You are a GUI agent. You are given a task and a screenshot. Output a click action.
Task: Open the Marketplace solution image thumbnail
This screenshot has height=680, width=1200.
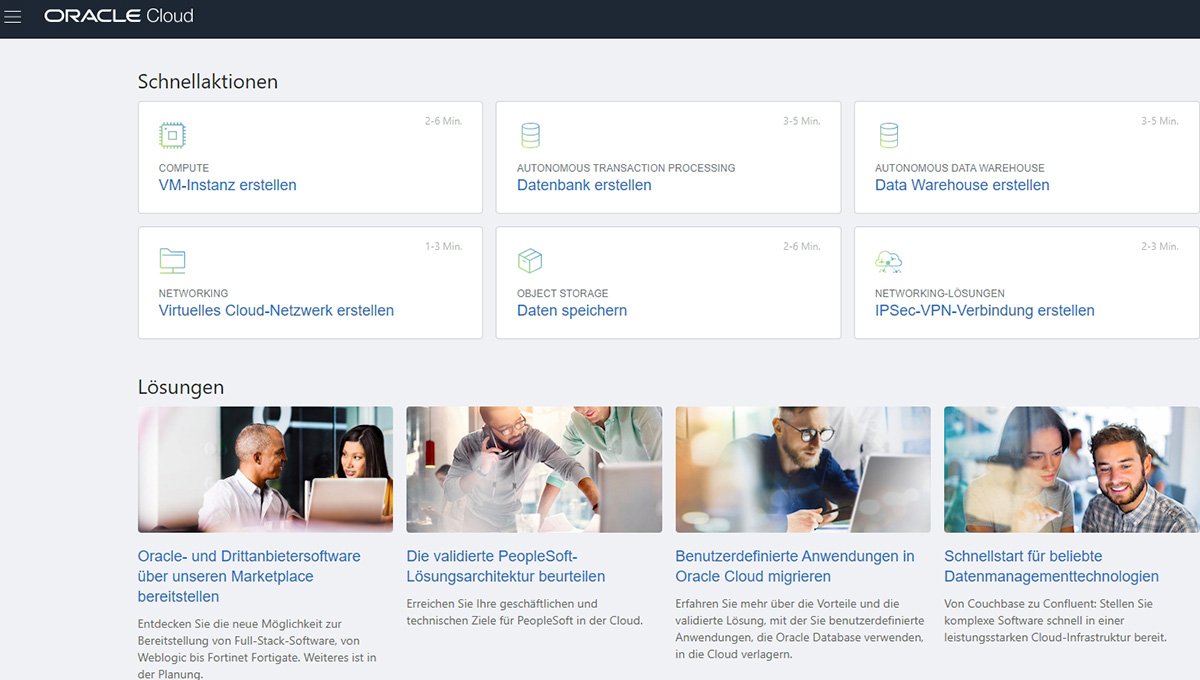(265, 469)
